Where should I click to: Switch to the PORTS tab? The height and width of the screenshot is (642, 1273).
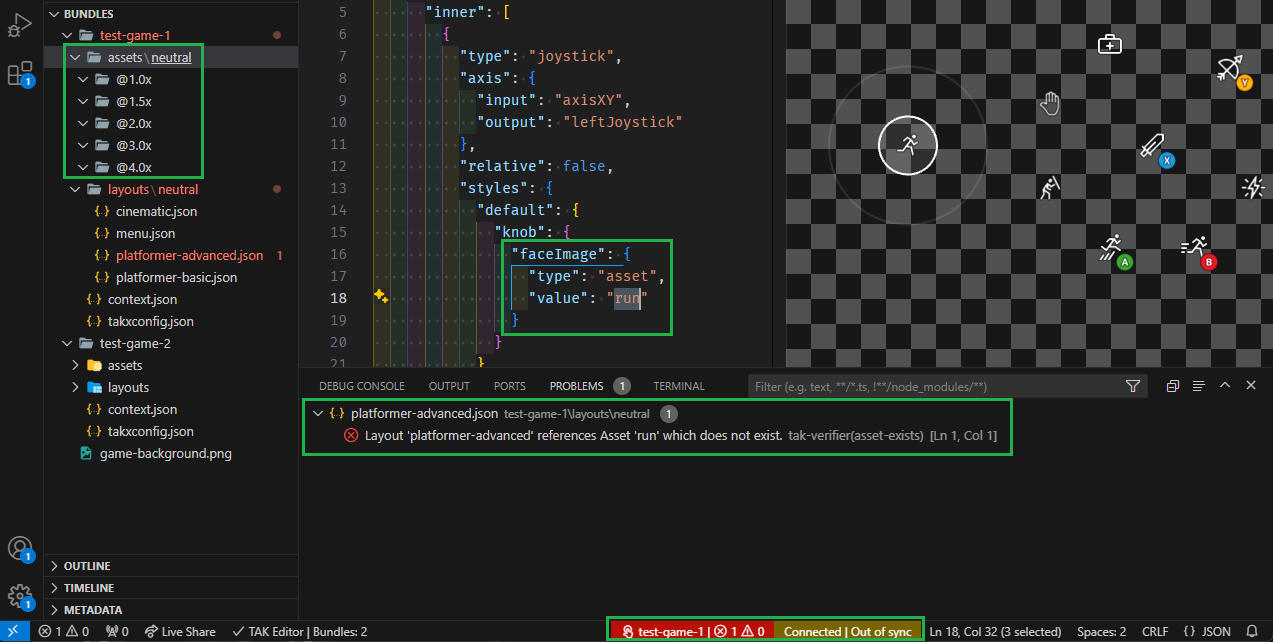pos(510,386)
